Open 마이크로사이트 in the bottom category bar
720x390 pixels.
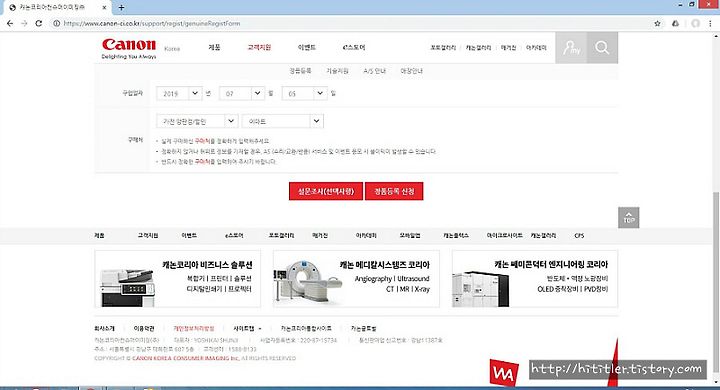tap(505, 235)
